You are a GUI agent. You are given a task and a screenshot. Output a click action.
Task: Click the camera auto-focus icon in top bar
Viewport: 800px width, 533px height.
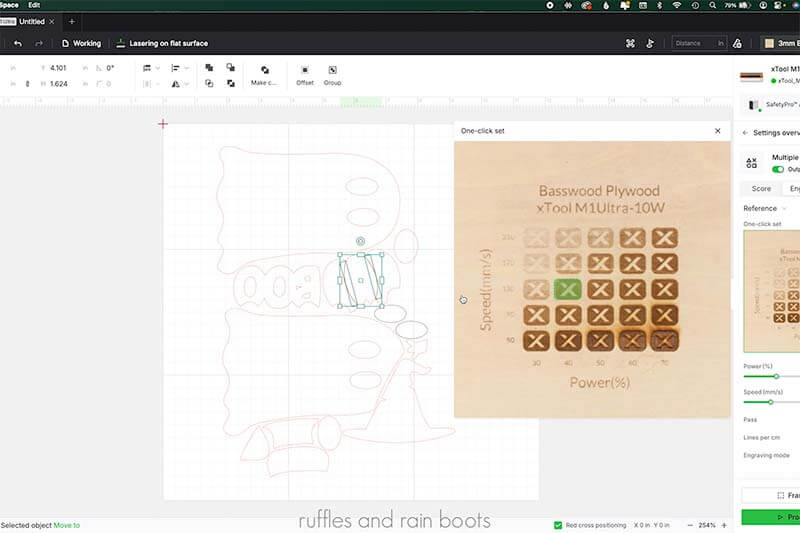point(630,44)
